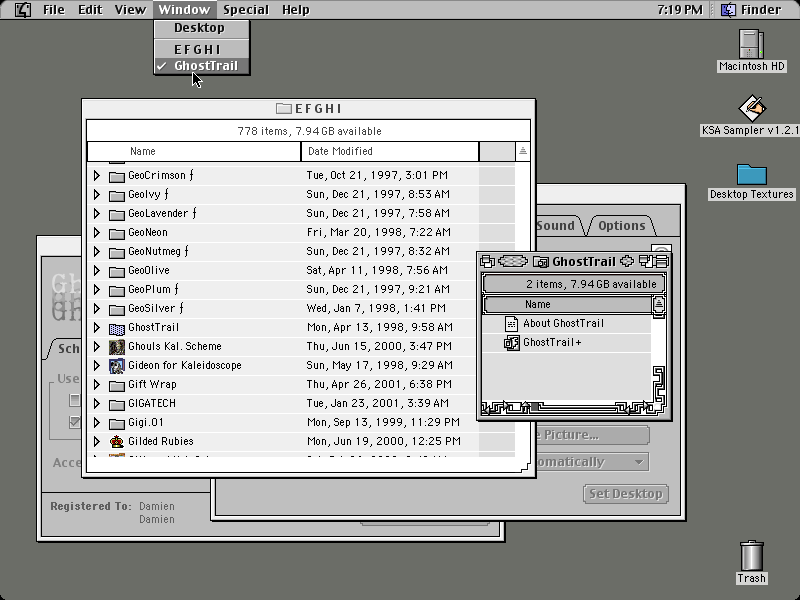Expand the Gift Wrap disclosure triangle
Viewport: 800px width, 600px height.
(x=96, y=385)
